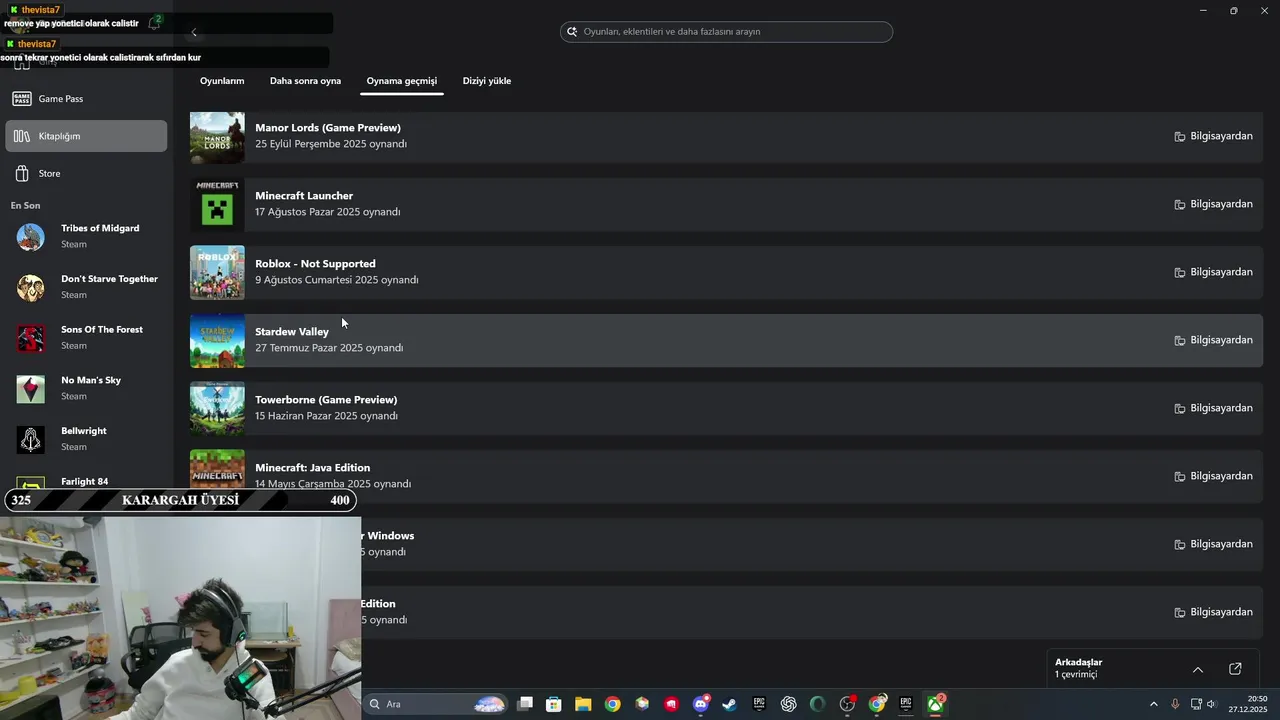This screenshot has width=1280, height=720.
Task: Click Bilgisayardan on Towerborne row
Action: [x=1213, y=408]
